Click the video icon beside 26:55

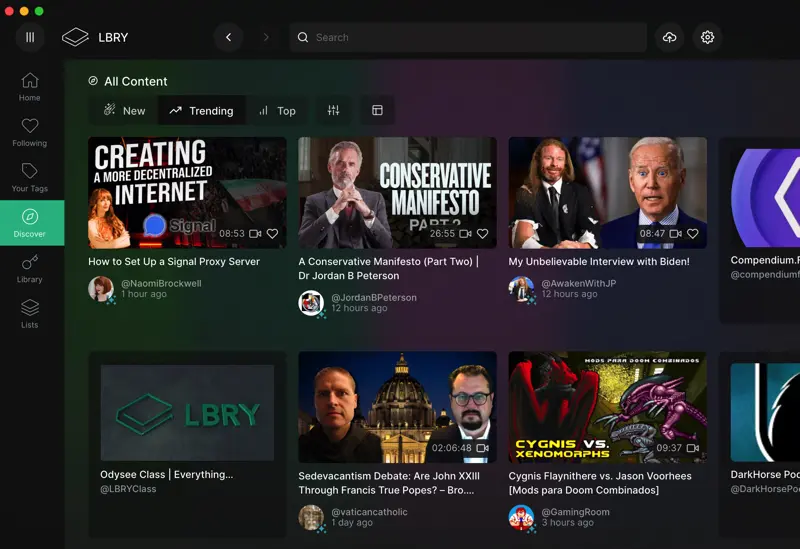pyautogui.click(x=465, y=233)
